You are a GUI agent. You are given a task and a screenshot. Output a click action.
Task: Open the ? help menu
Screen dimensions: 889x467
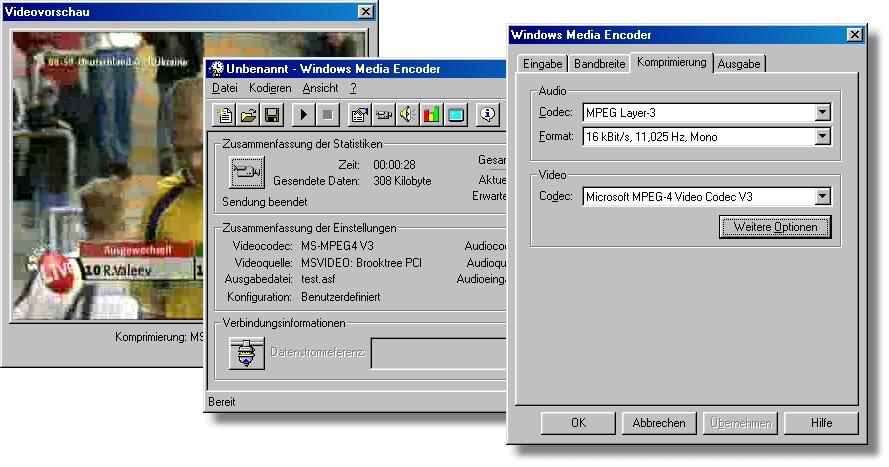(x=353, y=88)
